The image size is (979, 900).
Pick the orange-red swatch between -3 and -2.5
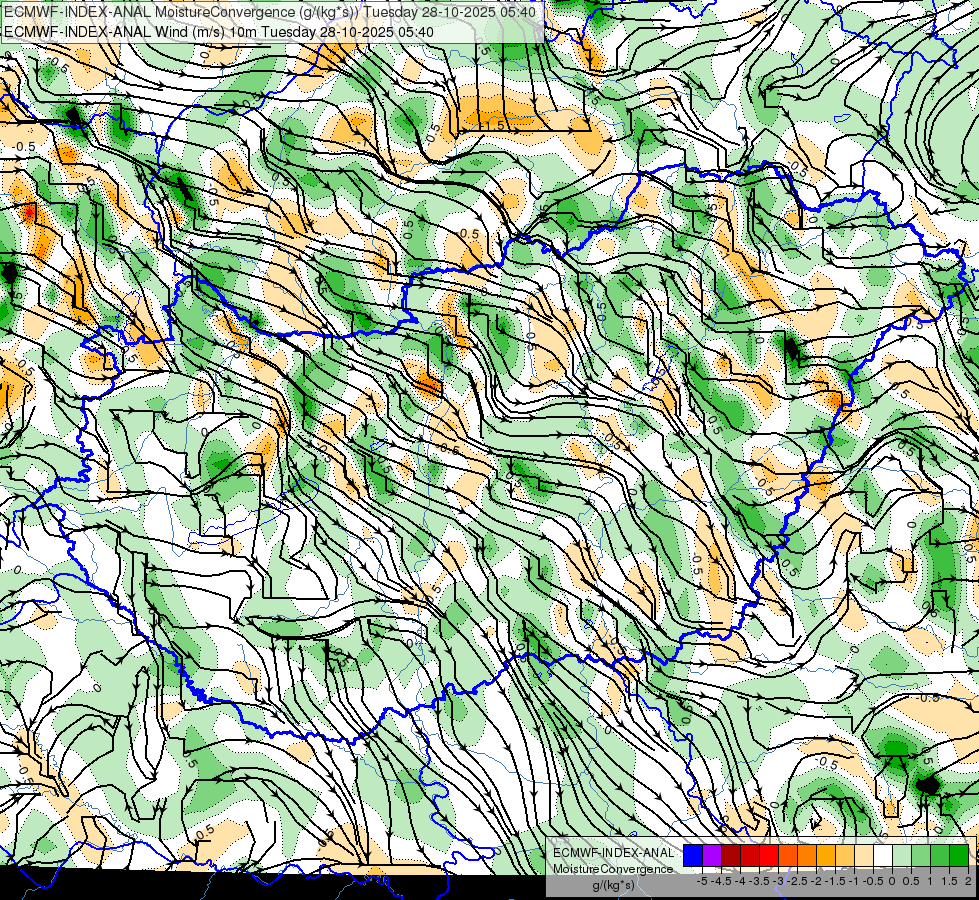[788, 855]
